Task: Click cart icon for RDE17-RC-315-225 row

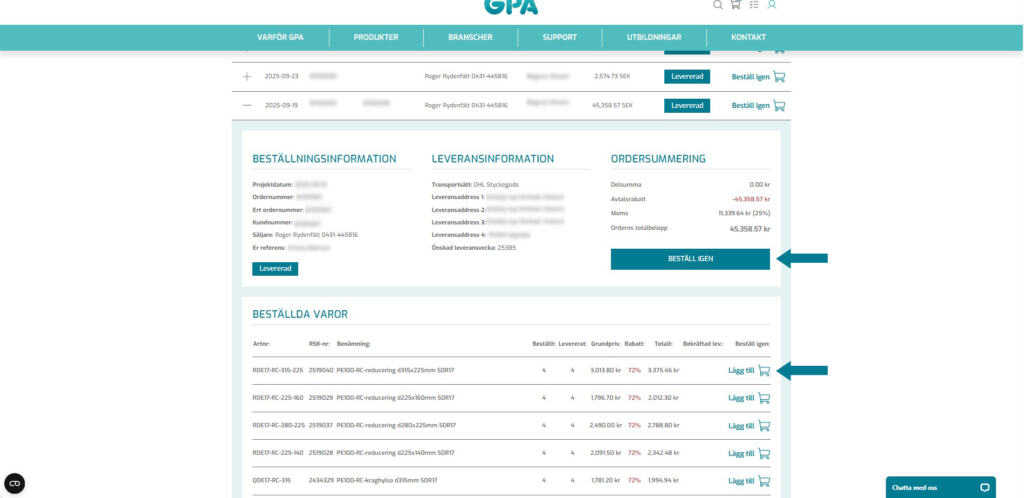Action: 764,370
